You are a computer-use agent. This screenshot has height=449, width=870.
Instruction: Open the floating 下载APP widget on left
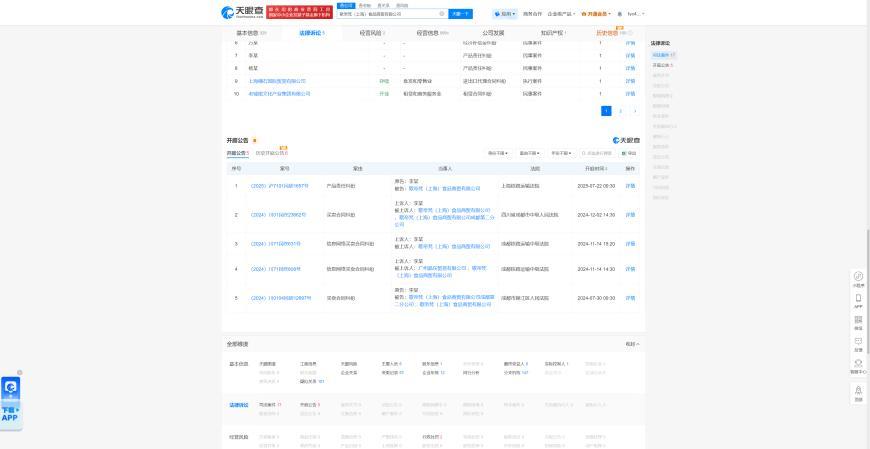pyautogui.click(x=11, y=403)
